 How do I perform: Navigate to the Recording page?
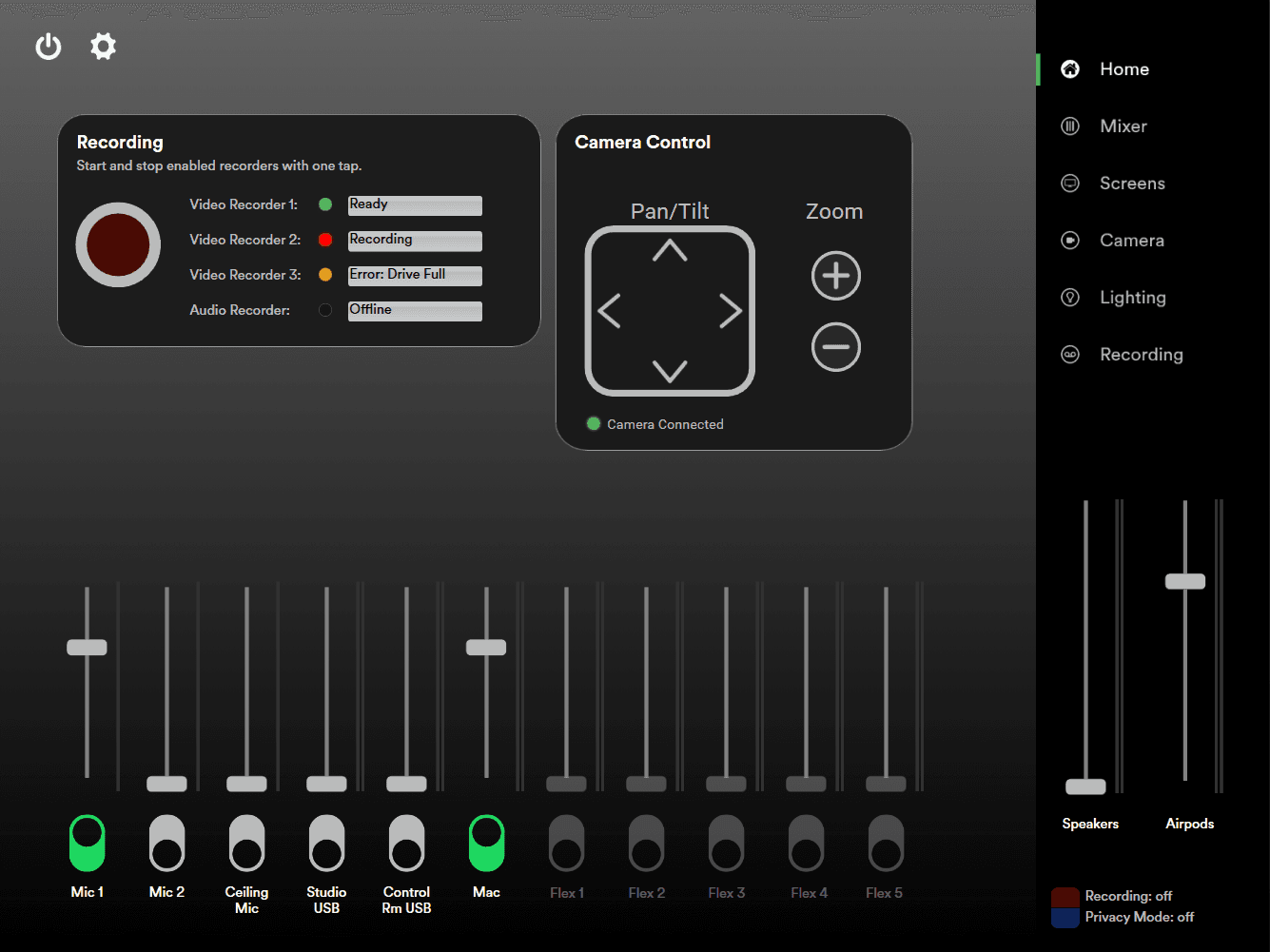click(1142, 355)
